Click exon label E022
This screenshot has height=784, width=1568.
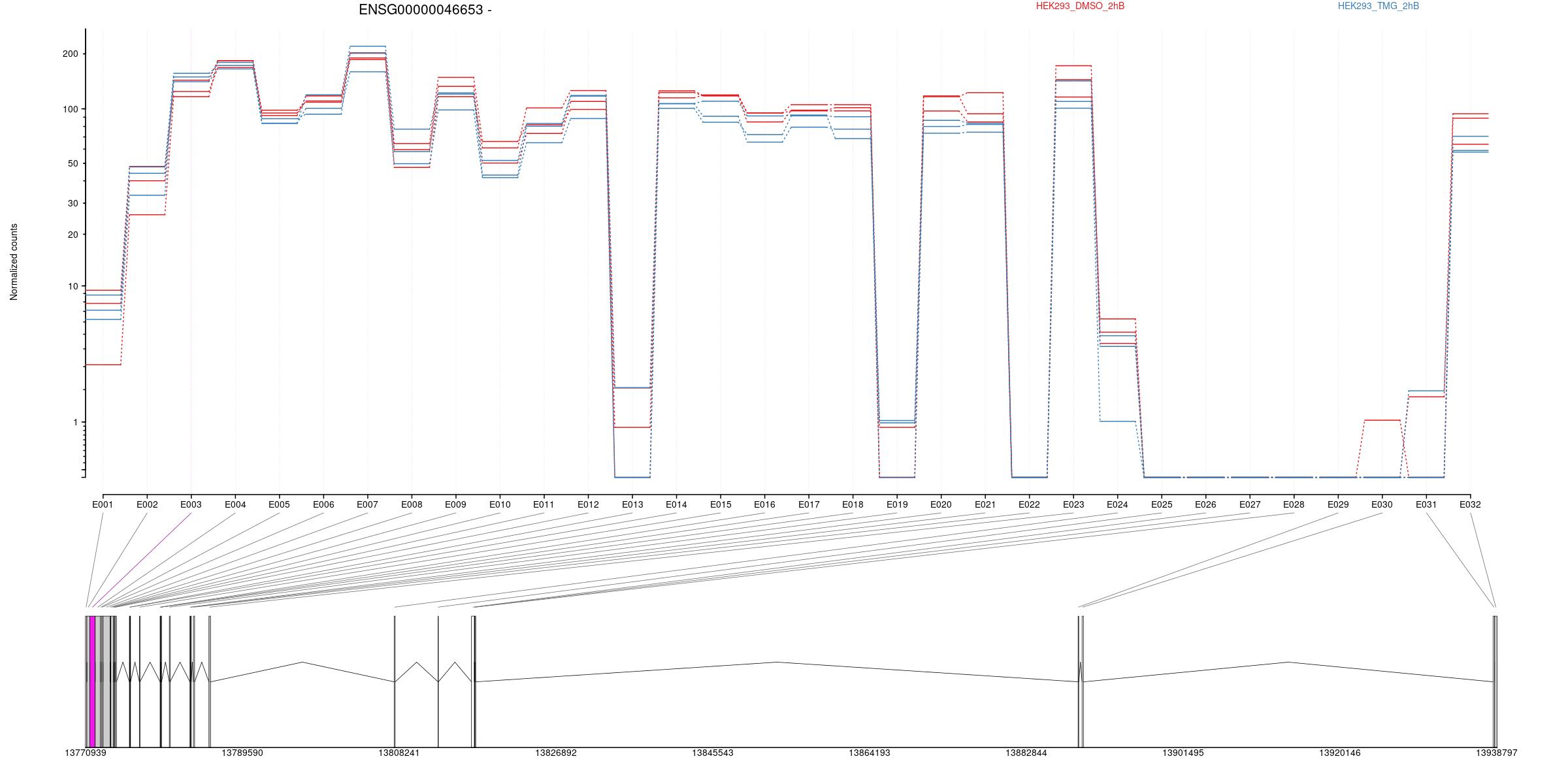pyautogui.click(x=1029, y=504)
